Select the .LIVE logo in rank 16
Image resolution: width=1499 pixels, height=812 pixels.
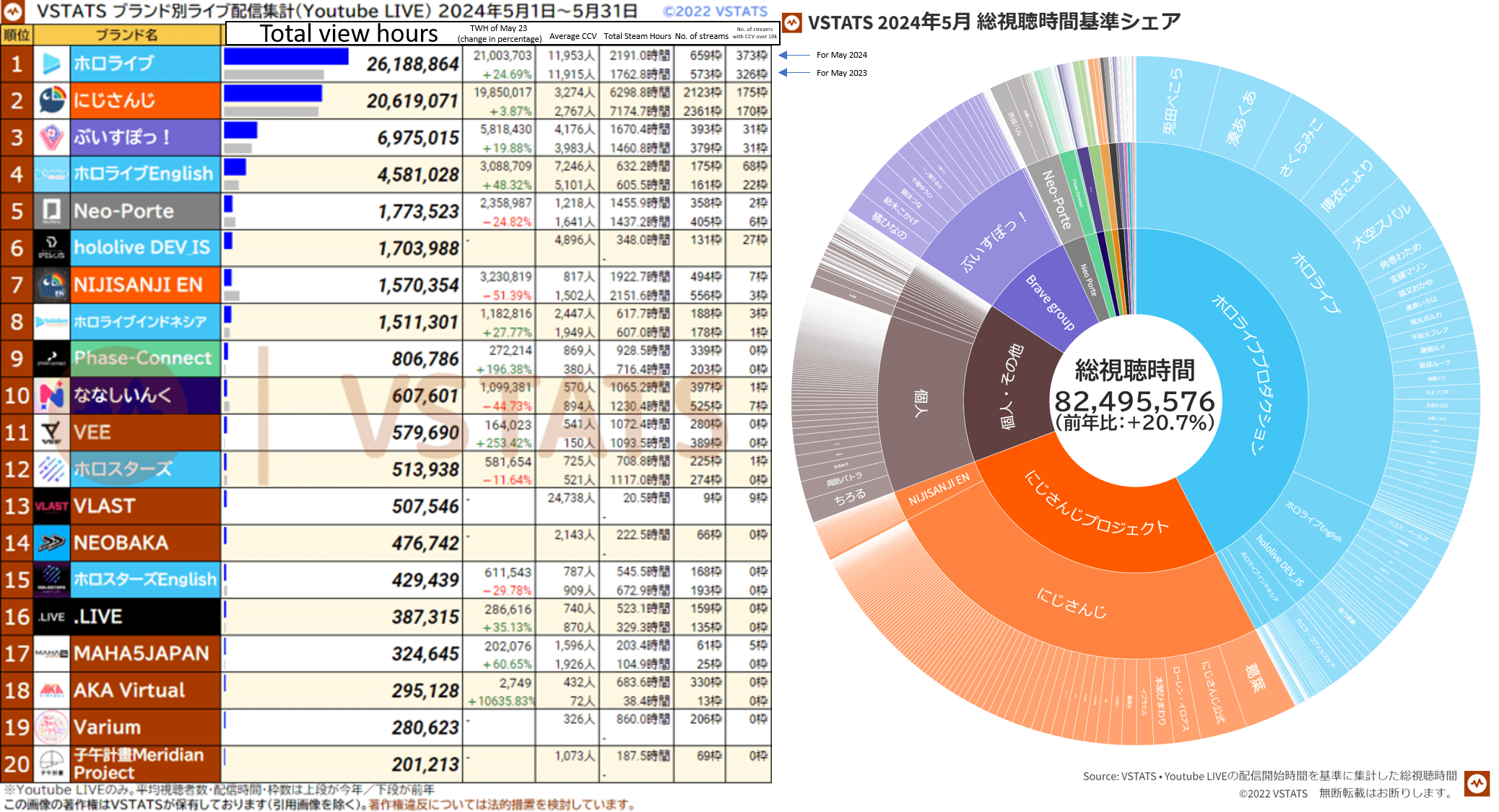(x=51, y=616)
